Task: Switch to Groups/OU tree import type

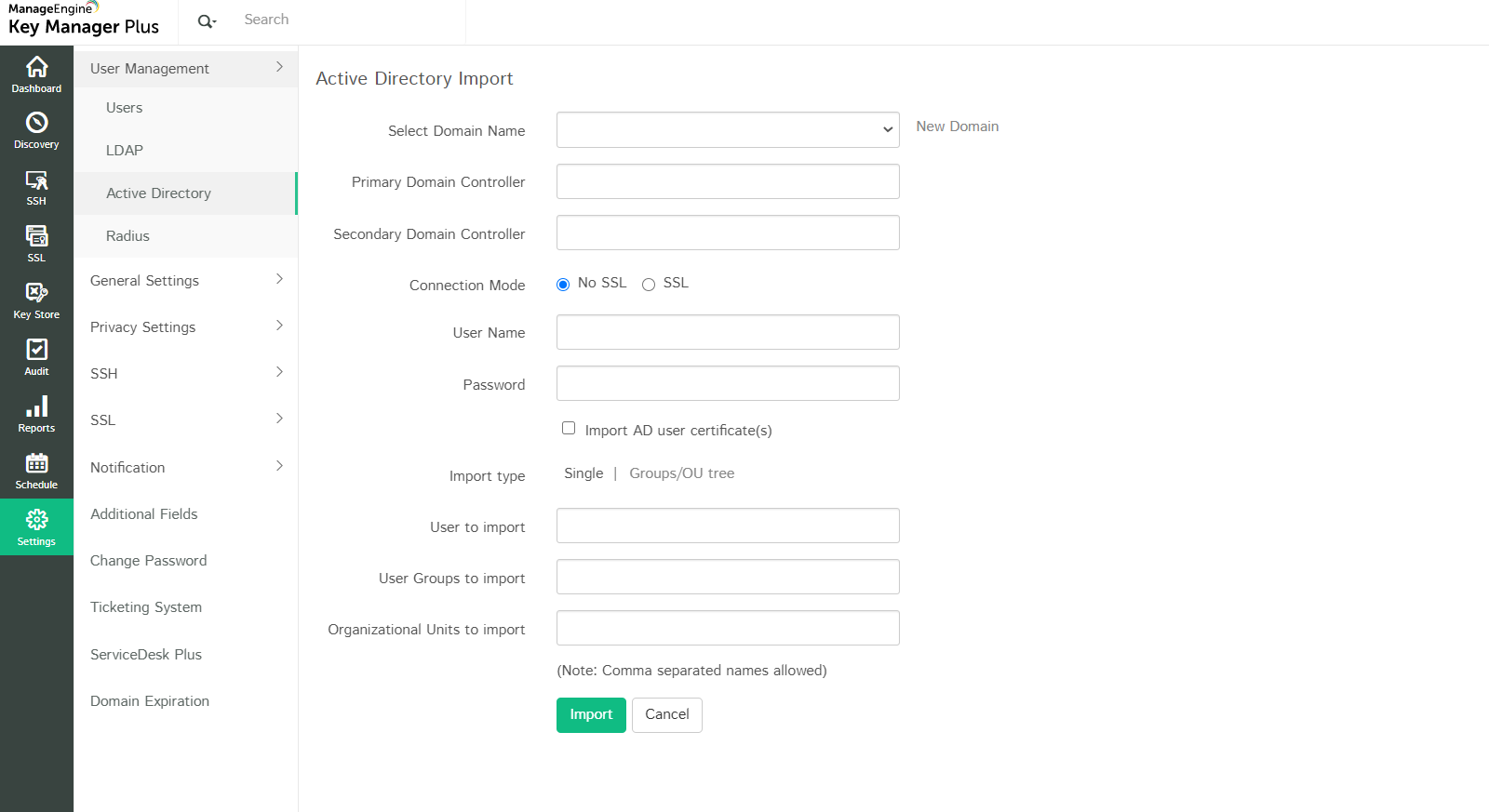Action: coord(681,473)
